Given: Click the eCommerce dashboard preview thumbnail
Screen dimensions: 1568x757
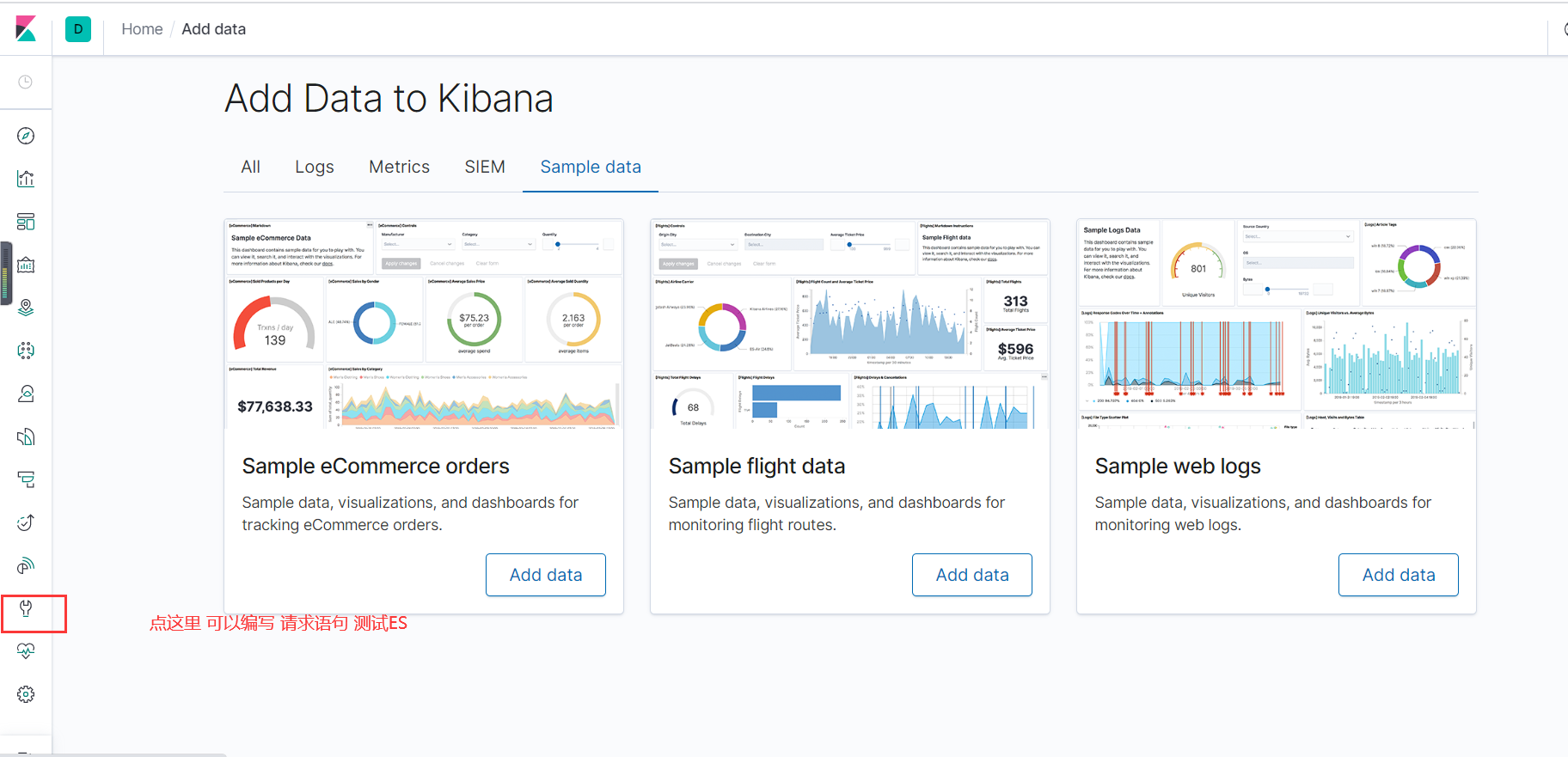Looking at the screenshot, I should (x=424, y=324).
